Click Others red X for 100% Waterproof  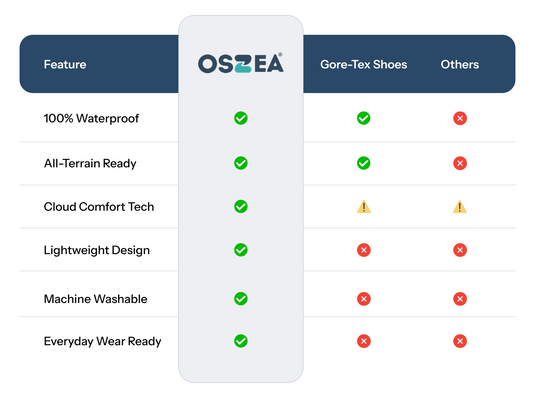click(x=460, y=118)
